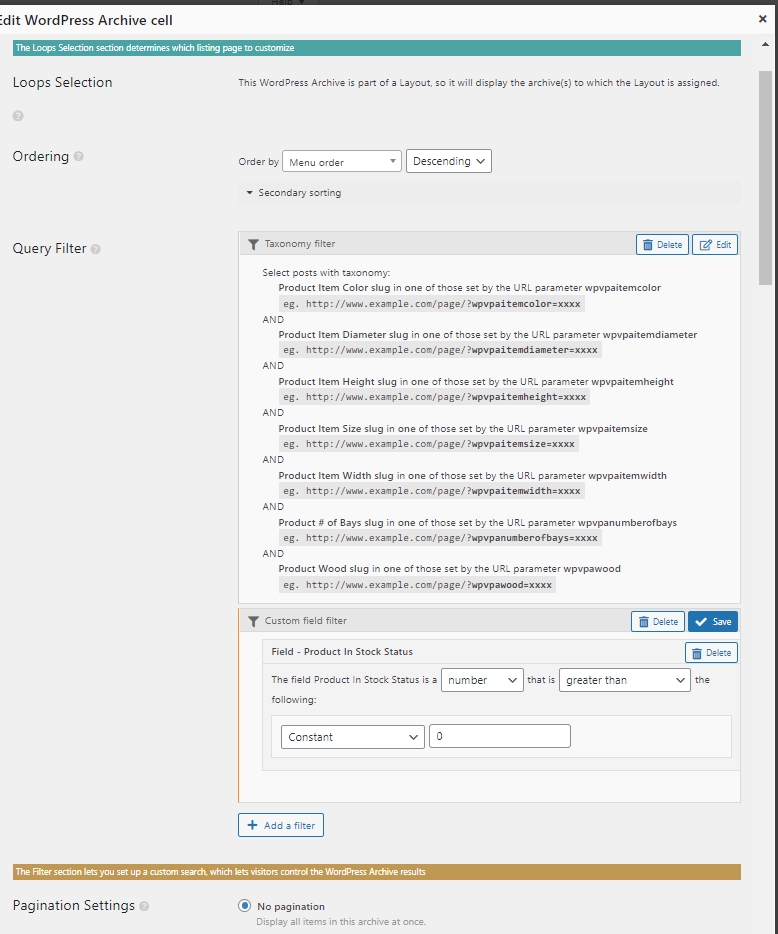
Task: Click the Product Item Color slug line
Action: [469, 288]
